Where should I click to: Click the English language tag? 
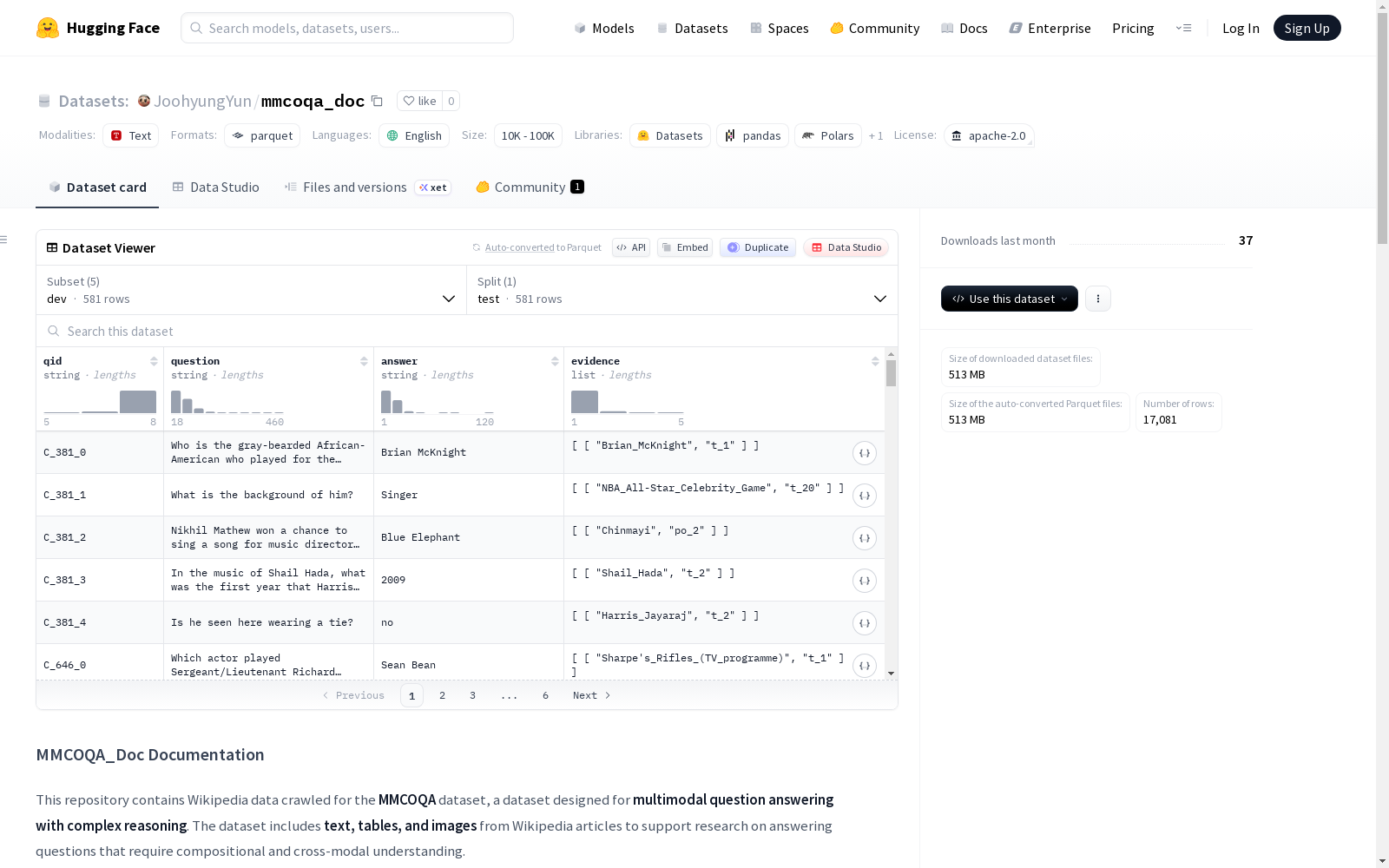(414, 135)
